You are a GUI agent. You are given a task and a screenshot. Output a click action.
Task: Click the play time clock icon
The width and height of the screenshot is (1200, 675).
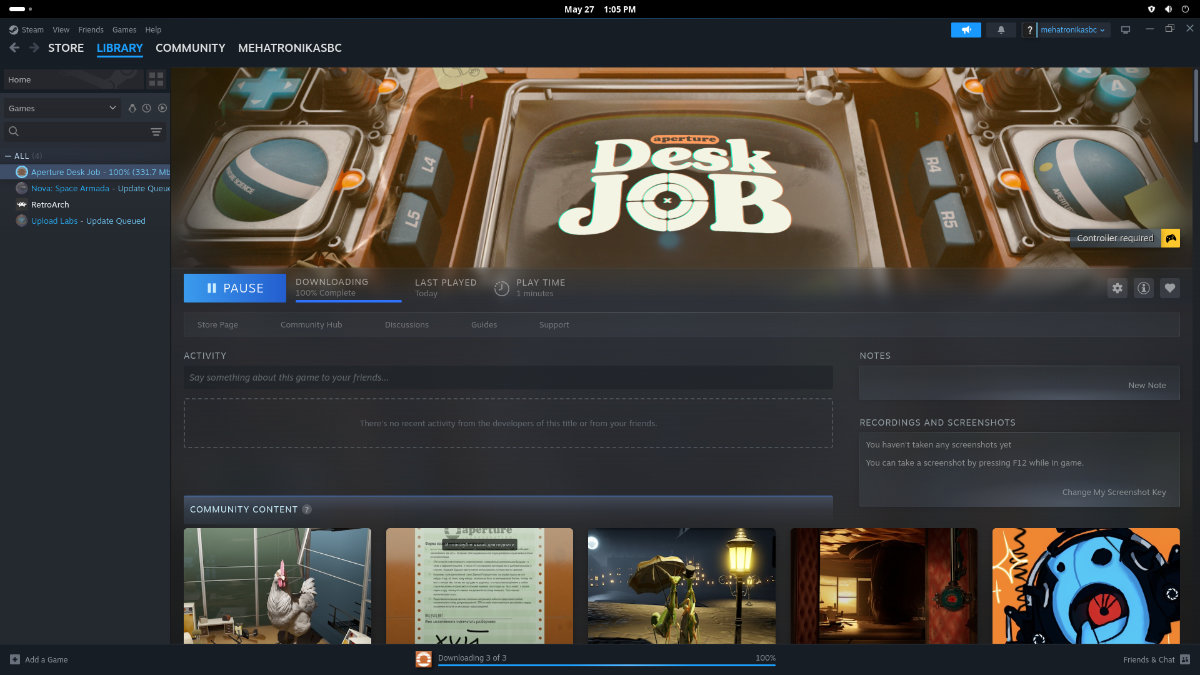(502, 288)
